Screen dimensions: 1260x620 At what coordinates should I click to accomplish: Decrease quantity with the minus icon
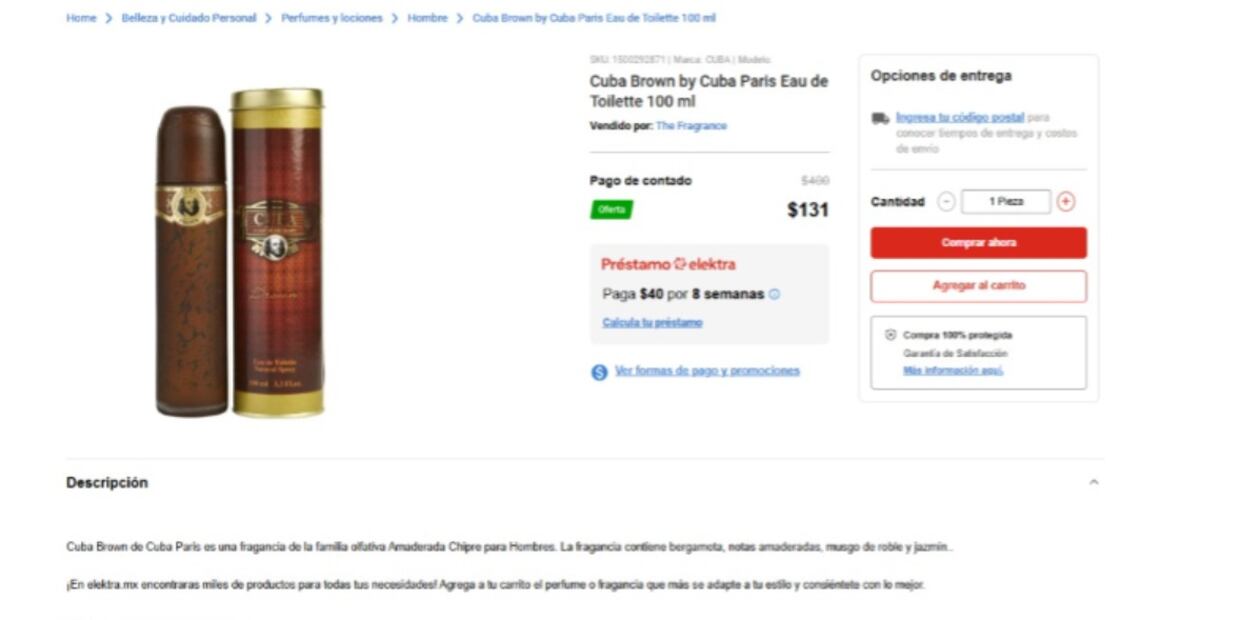(x=946, y=202)
